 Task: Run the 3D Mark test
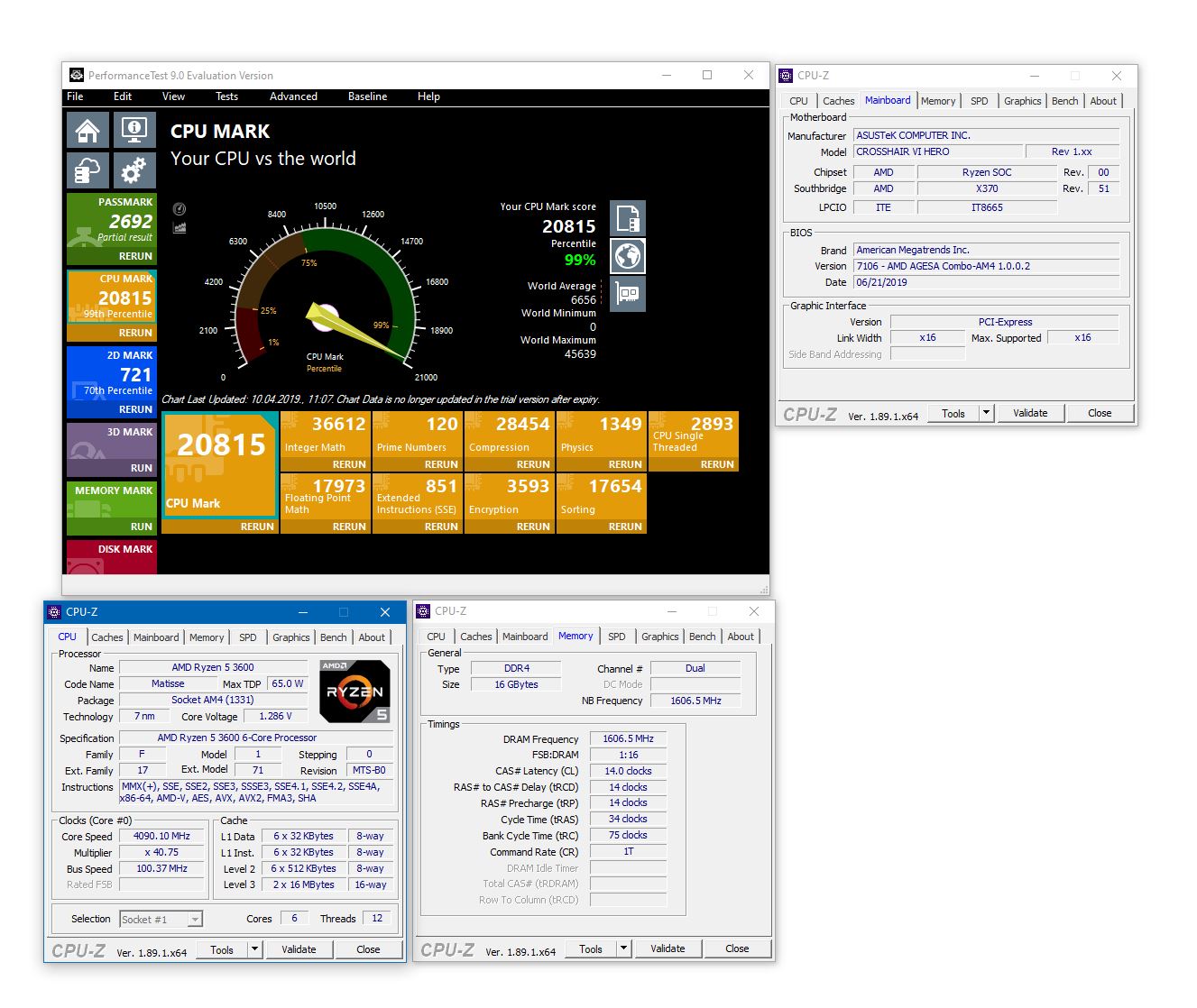pyautogui.click(x=142, y=468)
